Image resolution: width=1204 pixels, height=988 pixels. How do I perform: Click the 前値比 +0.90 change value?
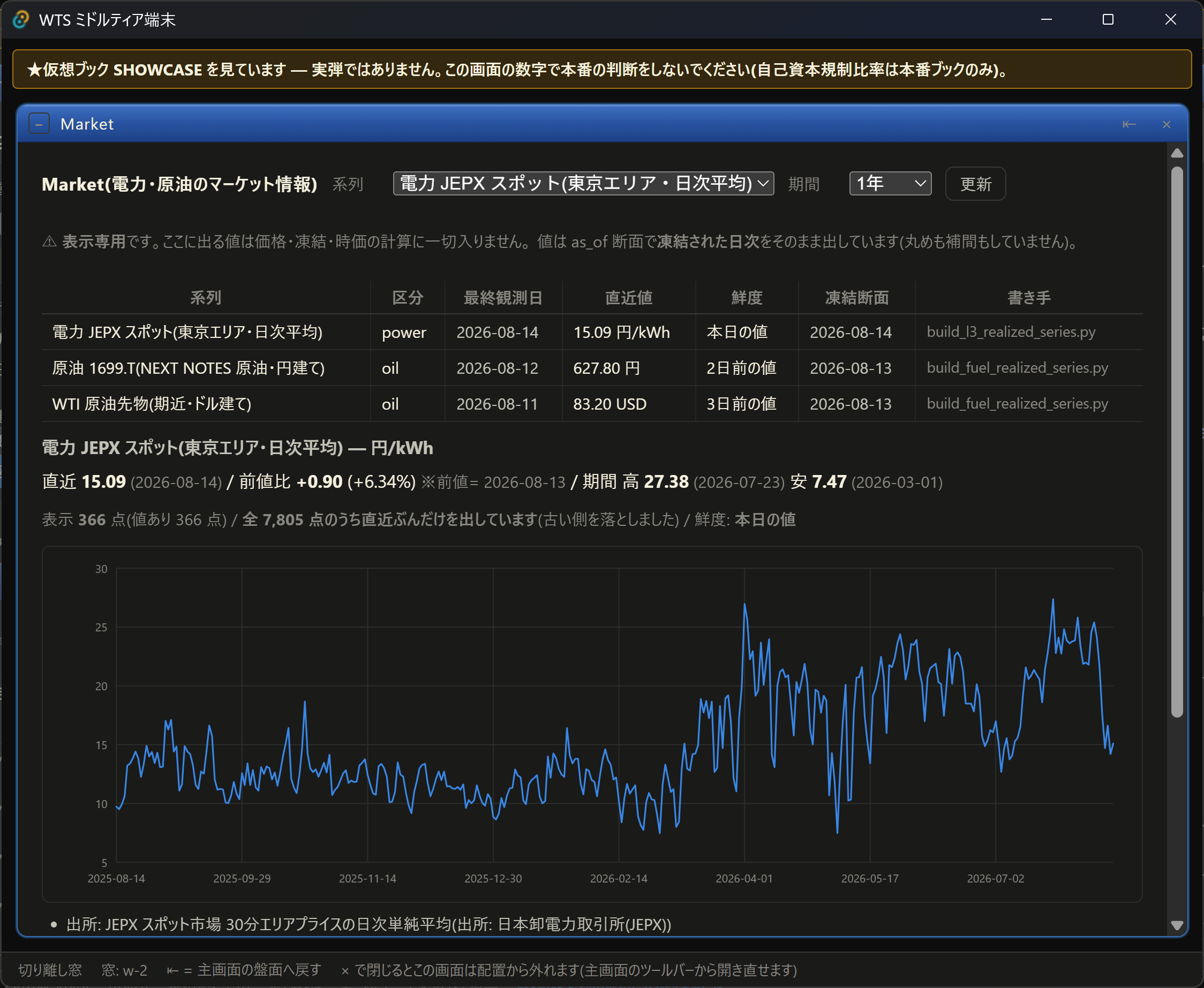(x=319, y=481)
